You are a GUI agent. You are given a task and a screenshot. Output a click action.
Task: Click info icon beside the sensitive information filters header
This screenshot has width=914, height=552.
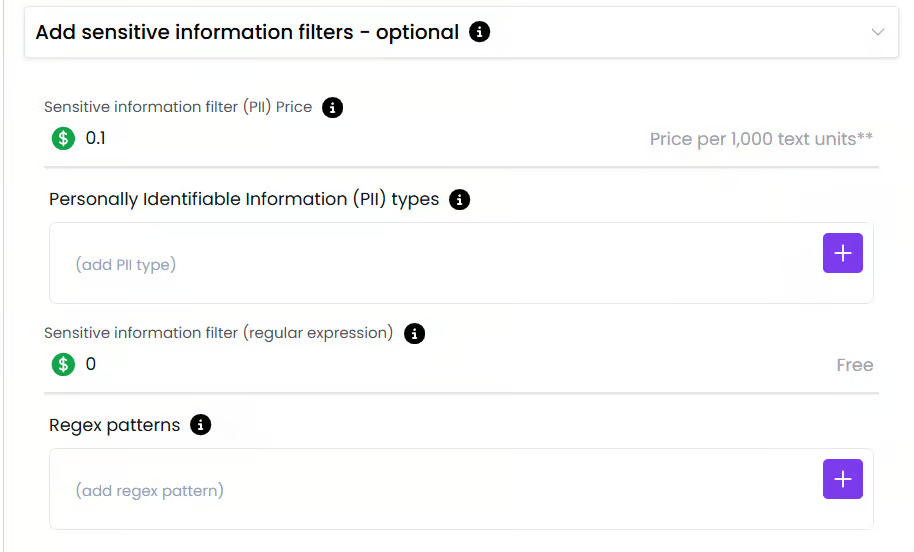tap(480, 32)
